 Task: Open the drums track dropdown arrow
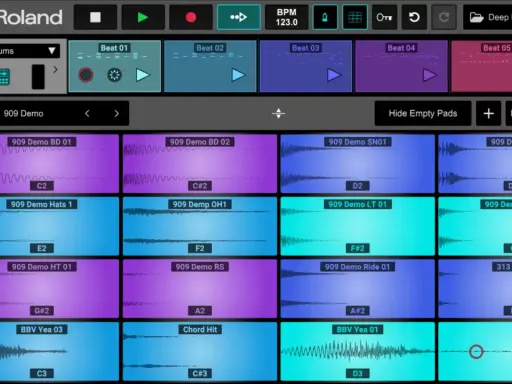pos(52,51)
